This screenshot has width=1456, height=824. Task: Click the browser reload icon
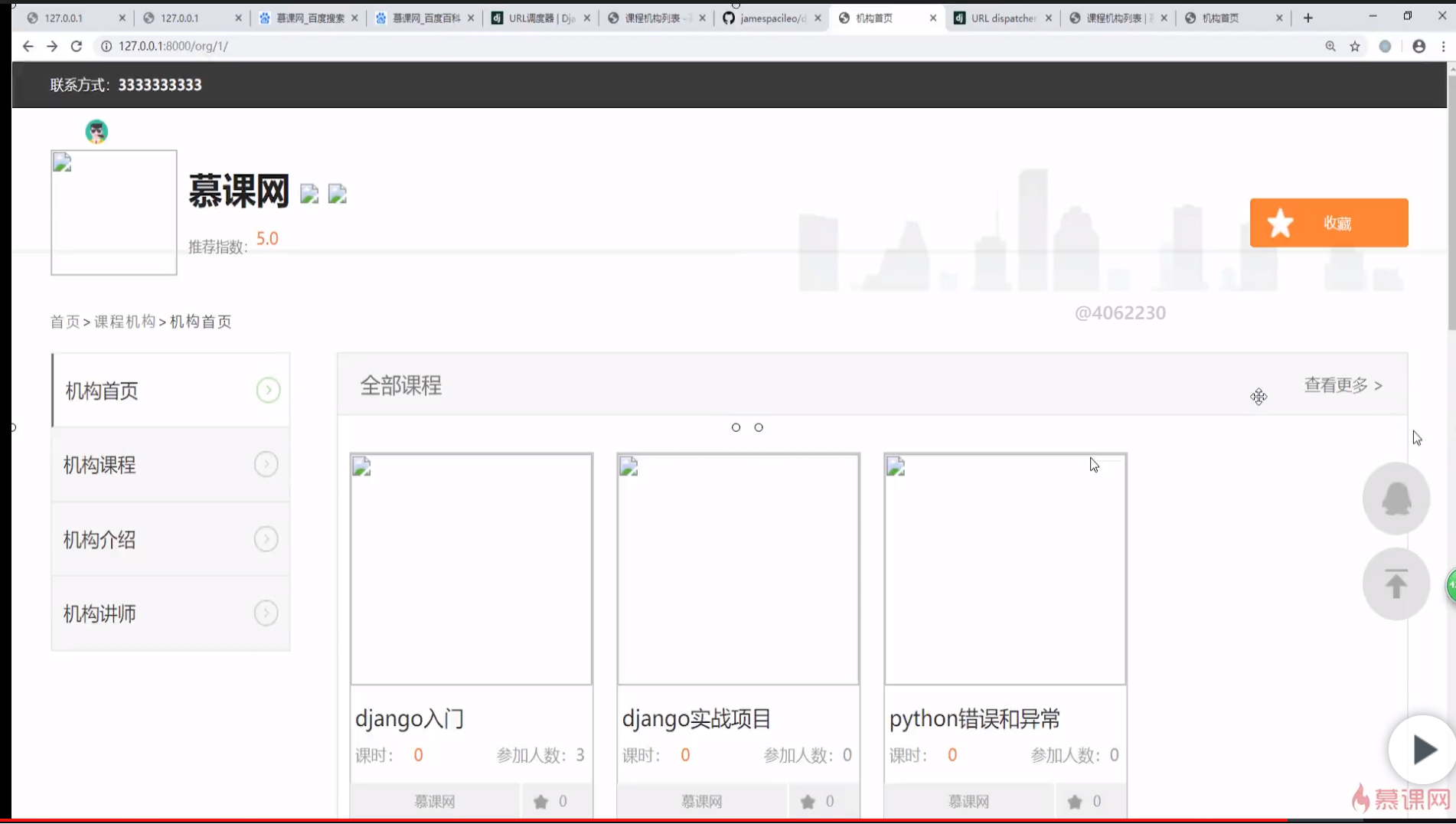point(77,46)
